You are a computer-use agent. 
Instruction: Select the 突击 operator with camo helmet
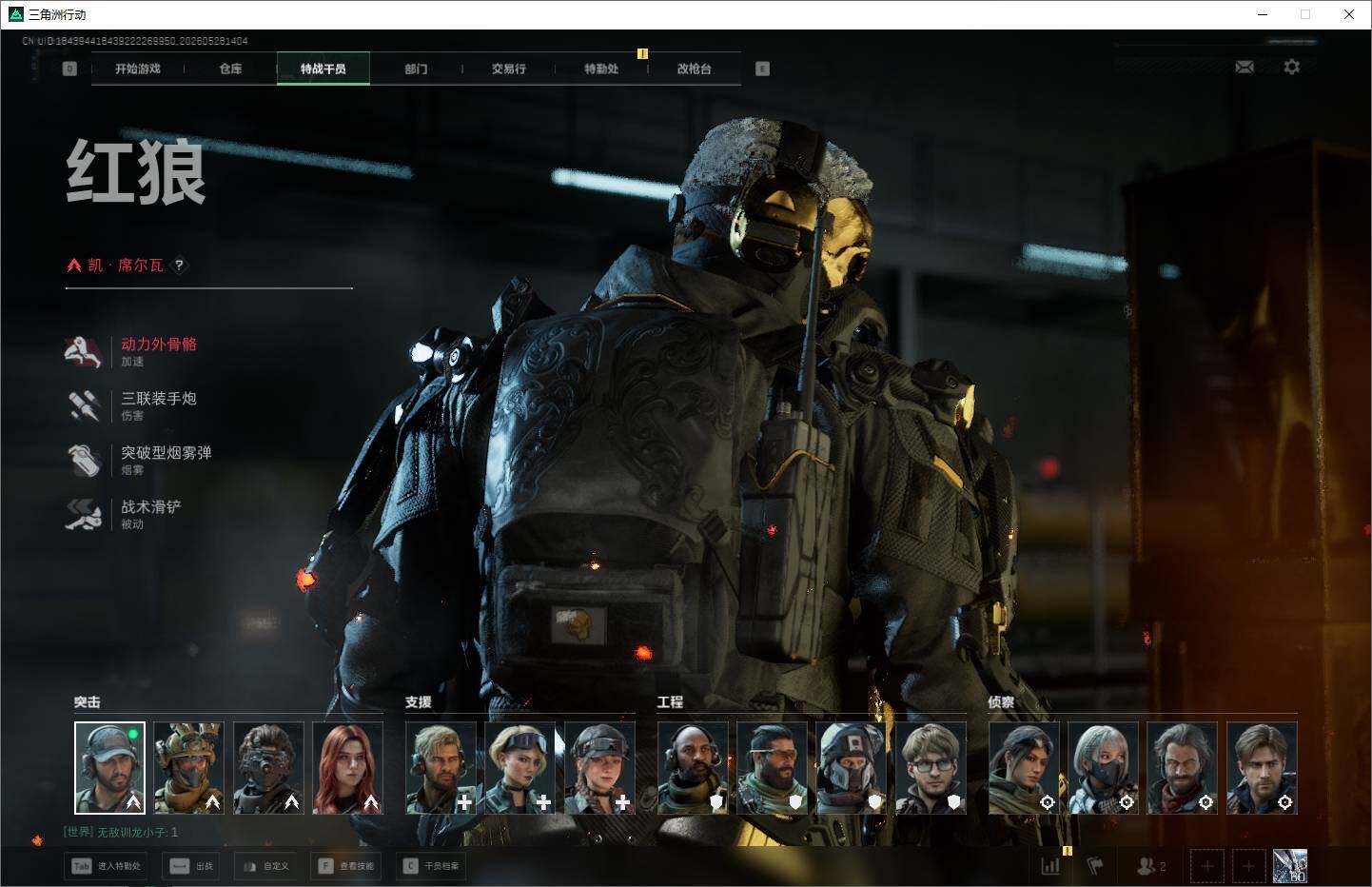(189, 768)
